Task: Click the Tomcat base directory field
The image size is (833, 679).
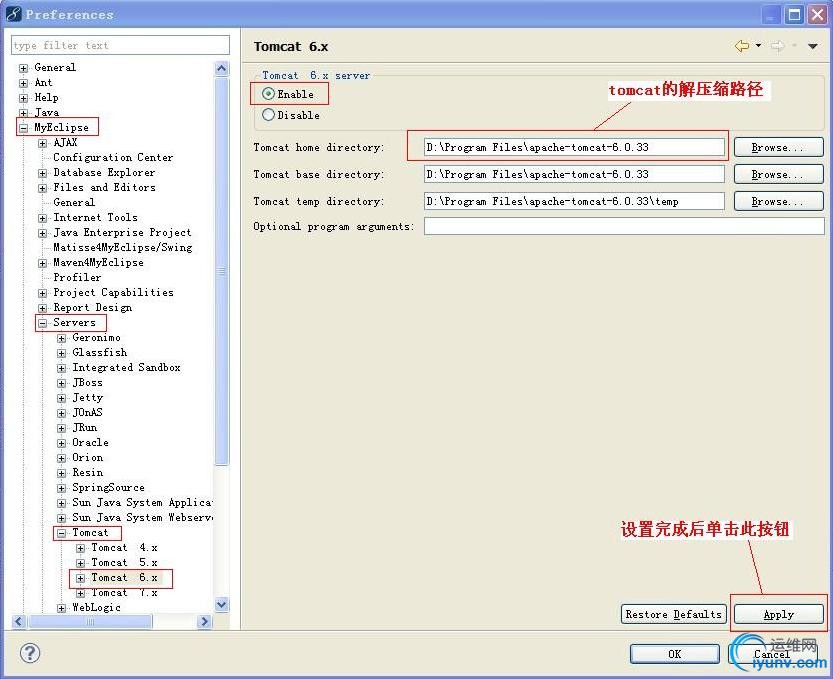Action: click(x=574, y=174)
